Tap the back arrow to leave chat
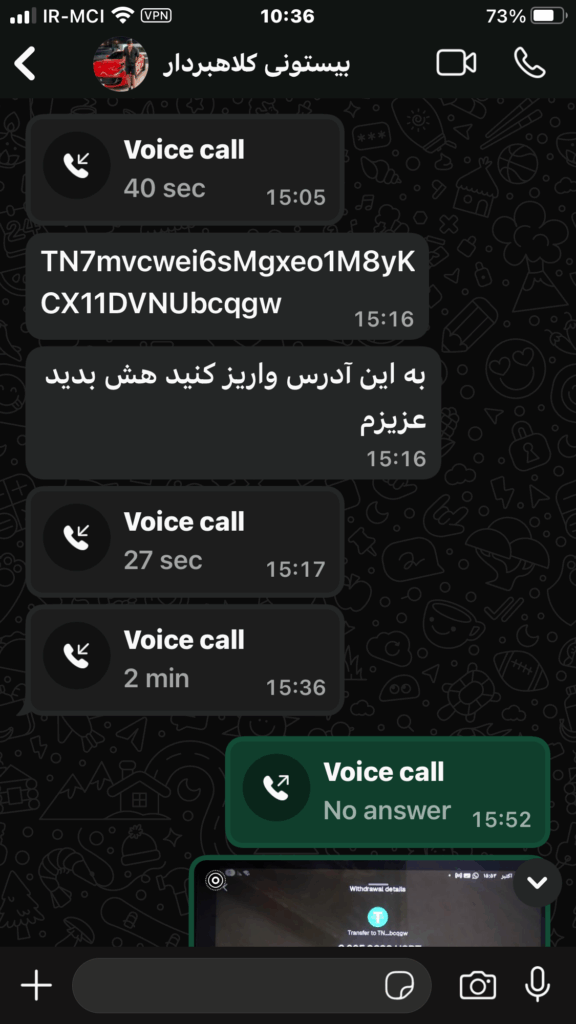The height and width of the screenshot is (1024, 576). (25, 64)
